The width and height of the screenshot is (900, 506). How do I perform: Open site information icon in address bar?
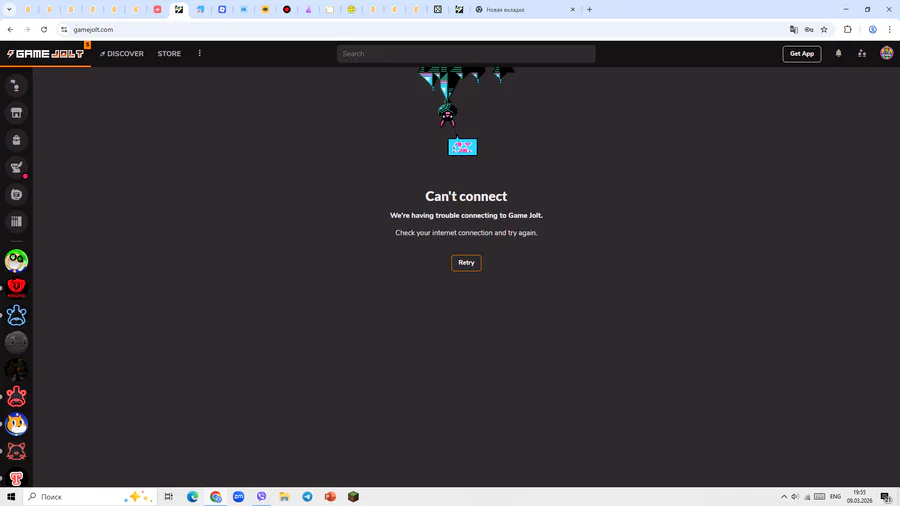[64, 29]
